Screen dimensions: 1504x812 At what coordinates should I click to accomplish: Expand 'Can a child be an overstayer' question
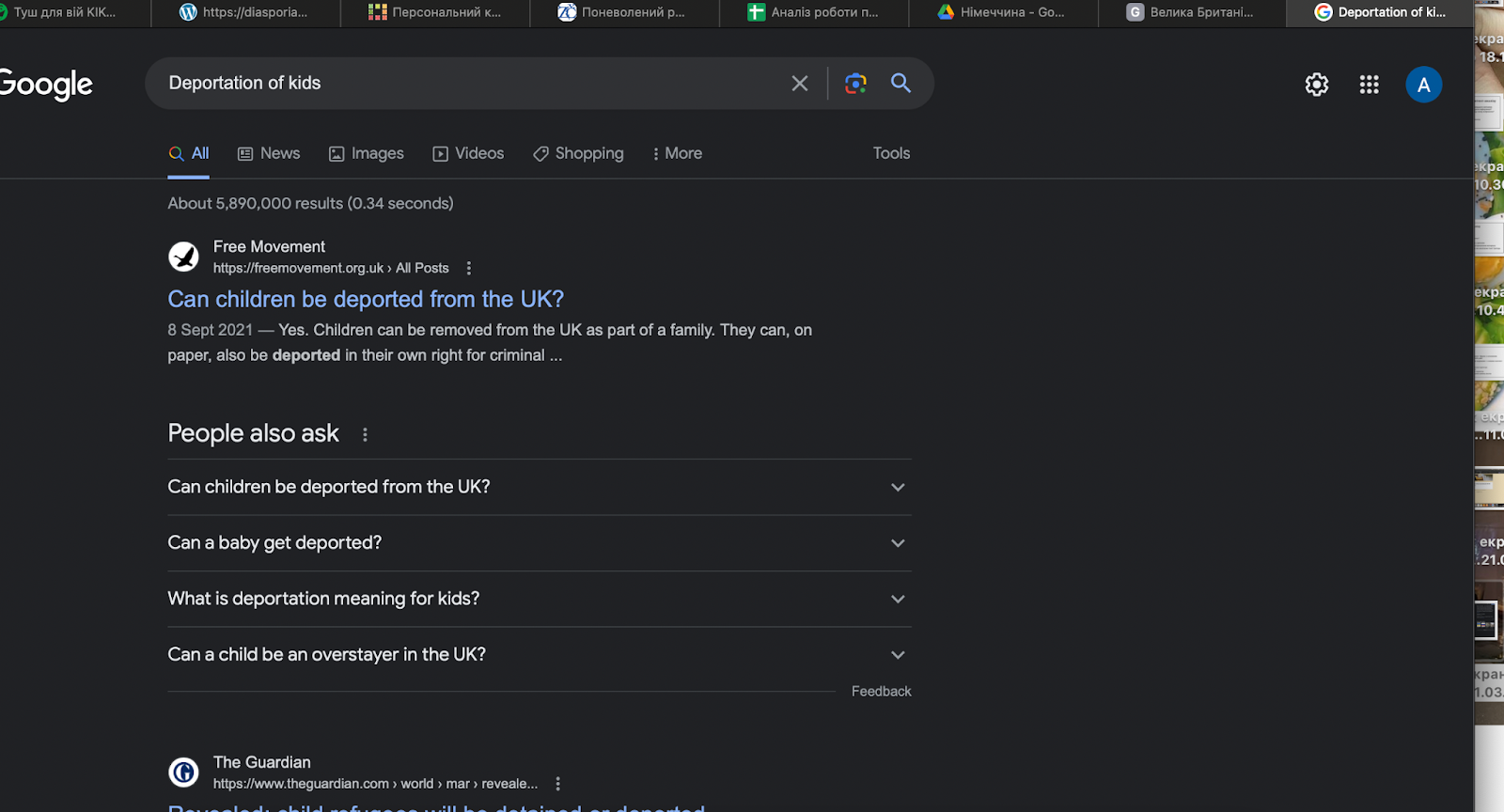[897, 655]
